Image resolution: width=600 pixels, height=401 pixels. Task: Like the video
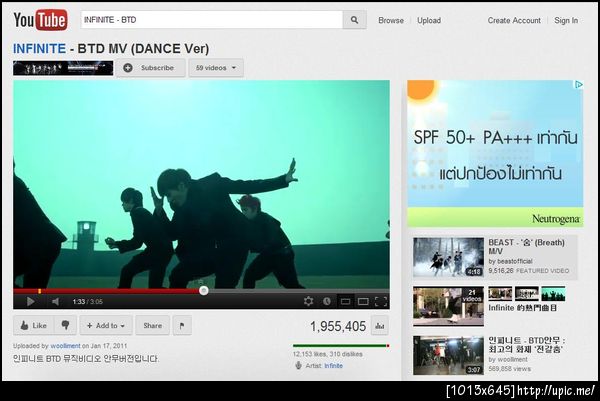pos(34,325)
